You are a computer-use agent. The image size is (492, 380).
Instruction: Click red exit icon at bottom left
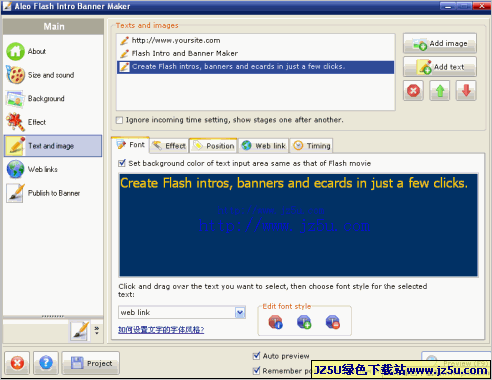(17, 363)
